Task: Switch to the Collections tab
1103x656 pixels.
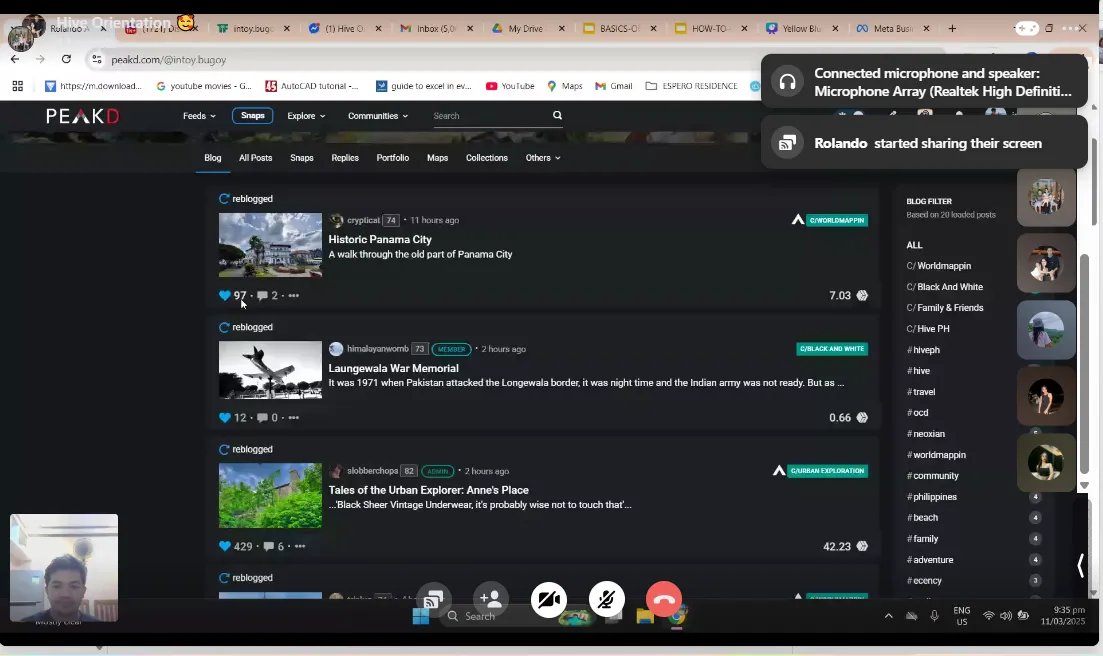Action: pyautogui.click(x=487, y=158)
